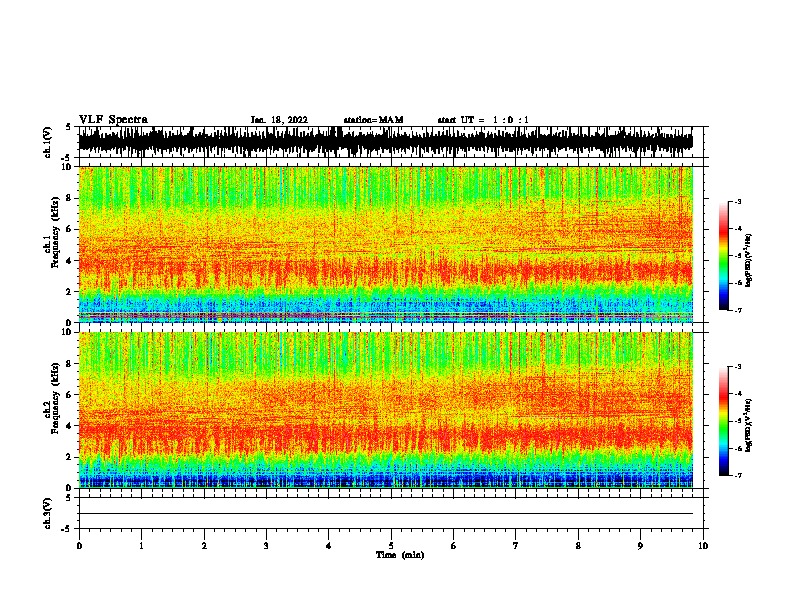Click the time axis tick label "10"

[703, 546]
